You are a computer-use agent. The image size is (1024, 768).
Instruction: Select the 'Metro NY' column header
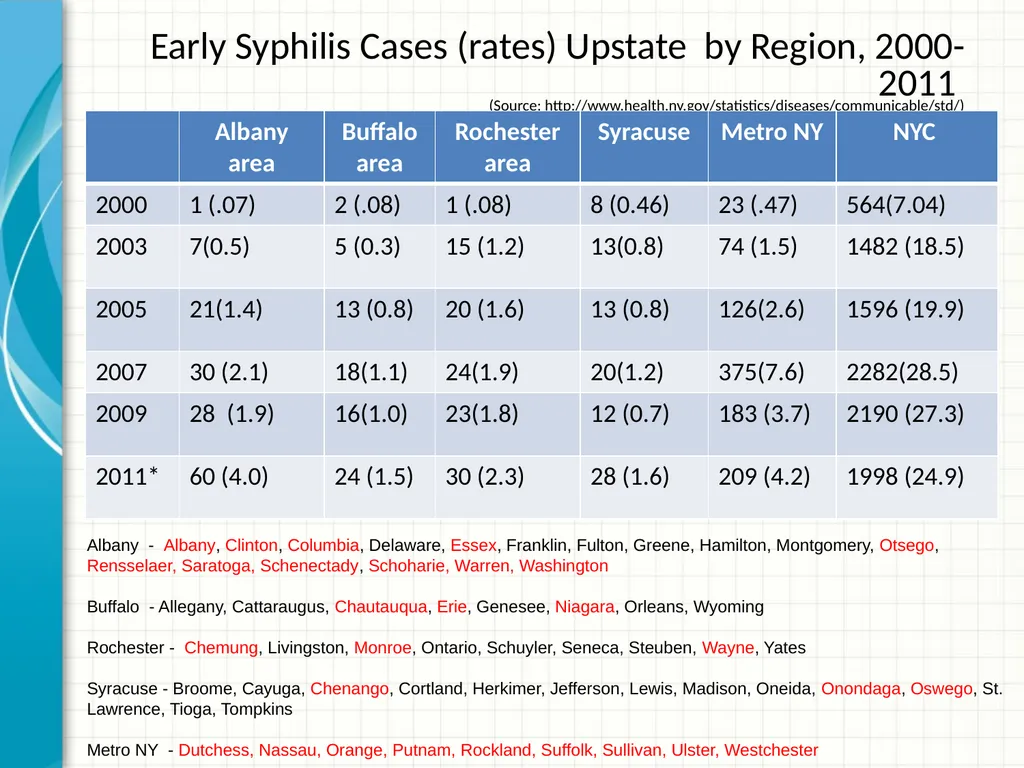pyautogui.click(x=772, y=147)
